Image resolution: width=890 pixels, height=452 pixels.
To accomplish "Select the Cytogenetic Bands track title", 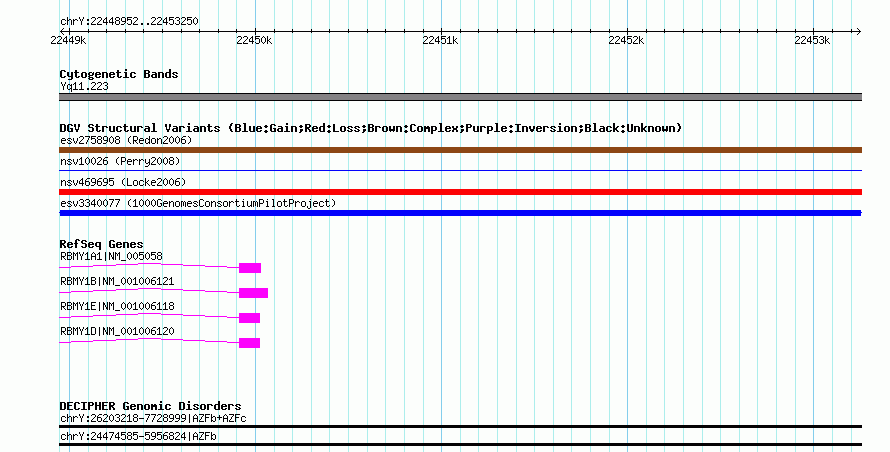I will pos(119,74).
